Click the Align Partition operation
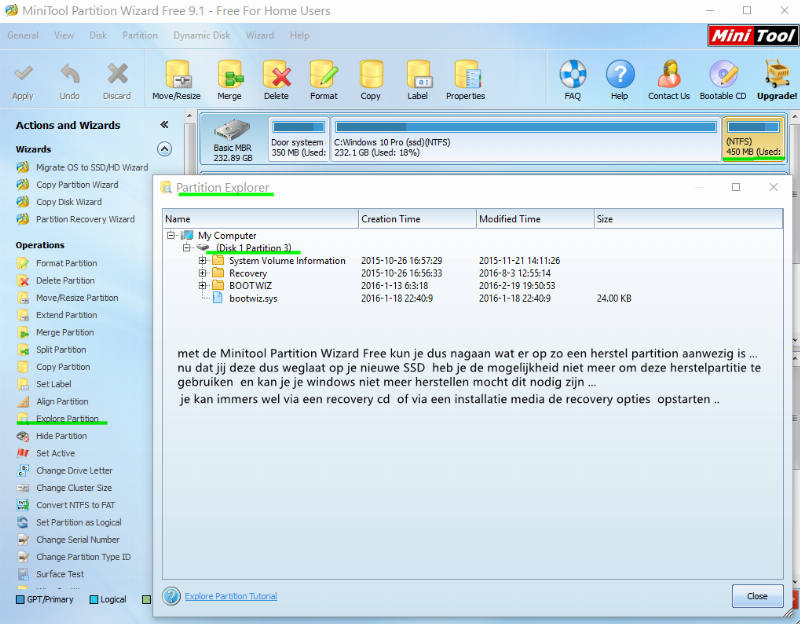Viewport: 800px width, 624px height. (x=62, y=402)
